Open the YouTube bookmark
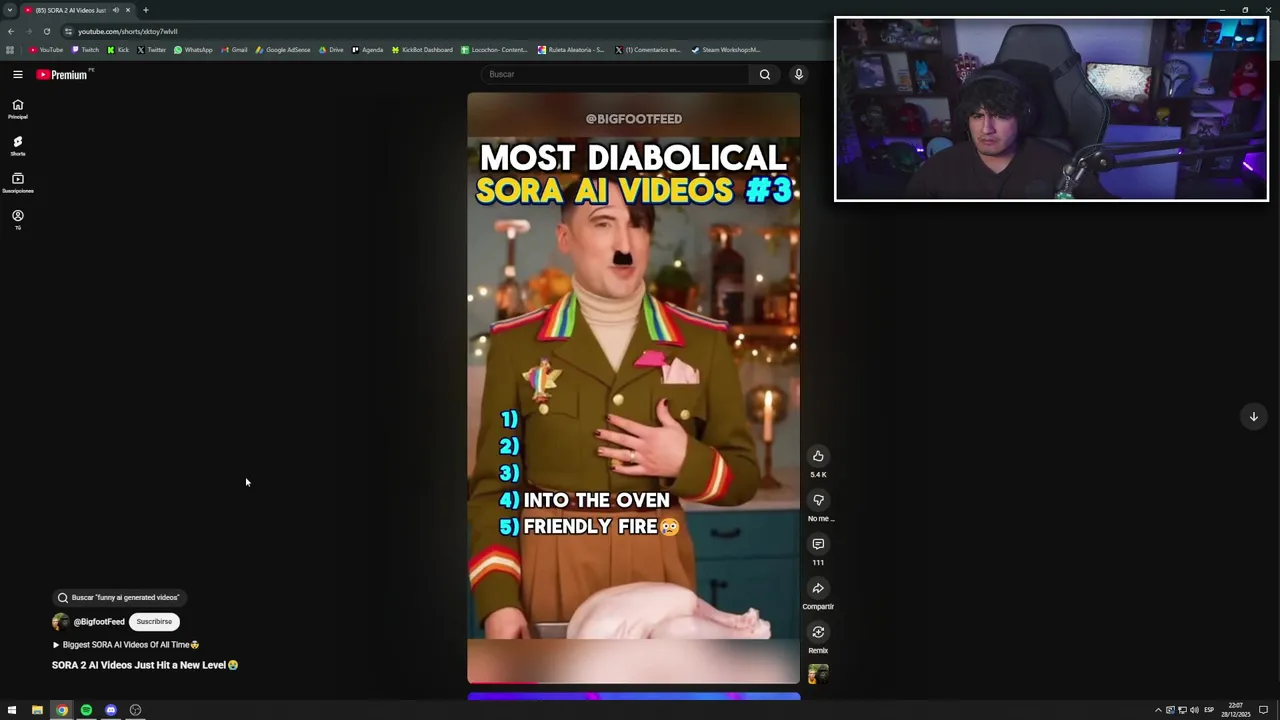1280x720 pixels. [x=46, y=50]
